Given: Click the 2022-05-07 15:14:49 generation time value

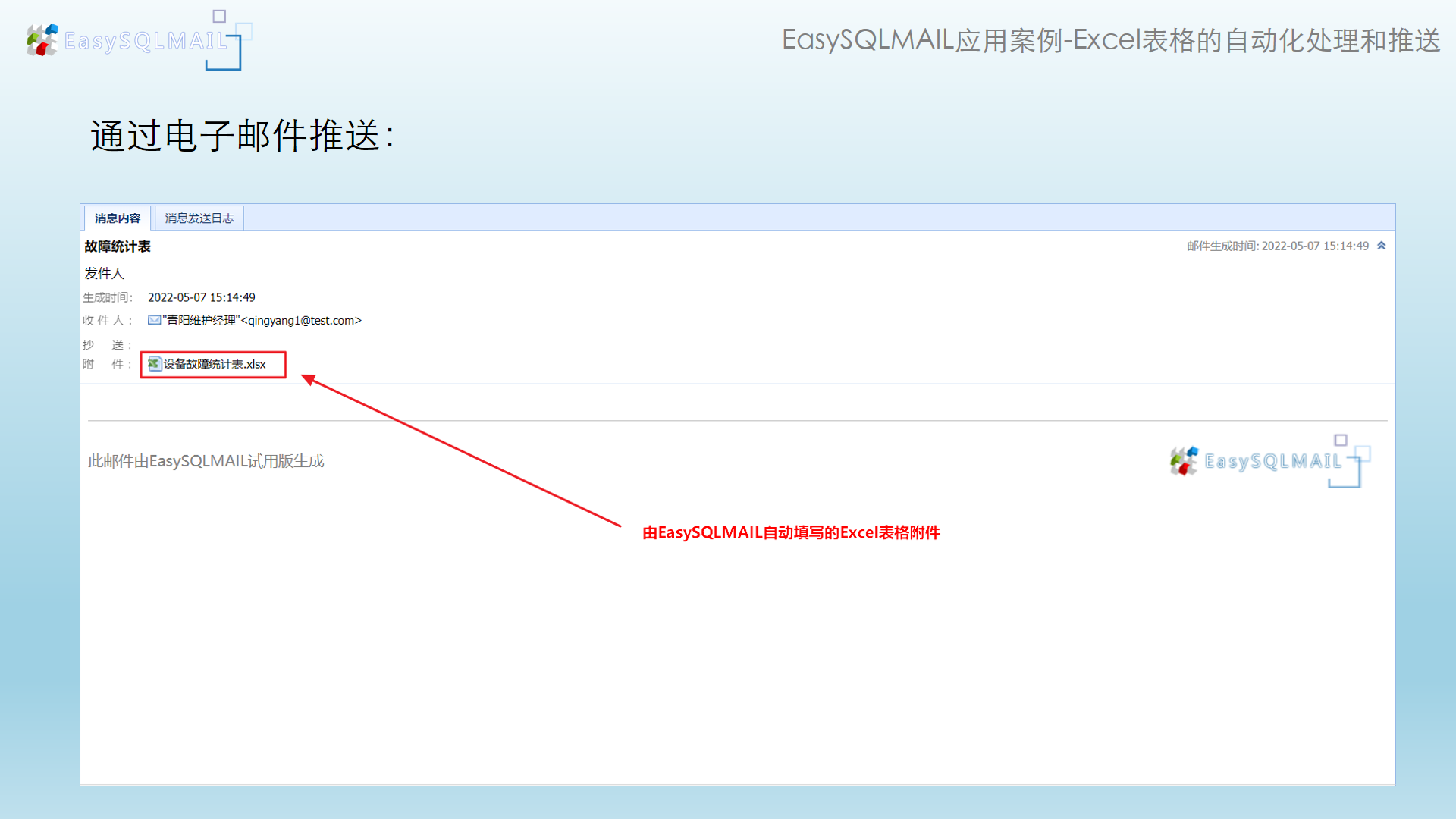Looking at the screenshot, I should [x=202, y=297].
